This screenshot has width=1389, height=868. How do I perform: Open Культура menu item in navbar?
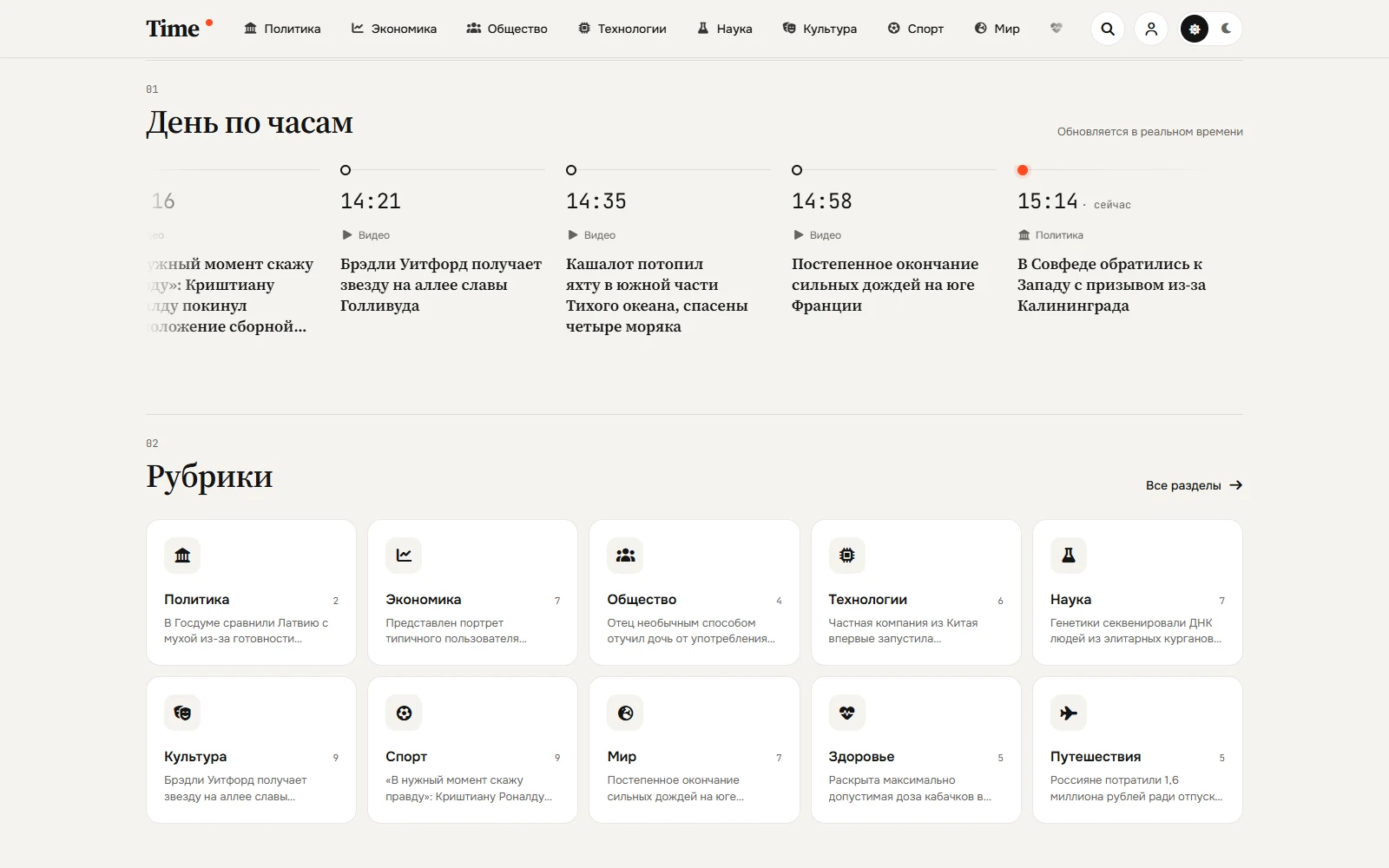coord(820,29)
